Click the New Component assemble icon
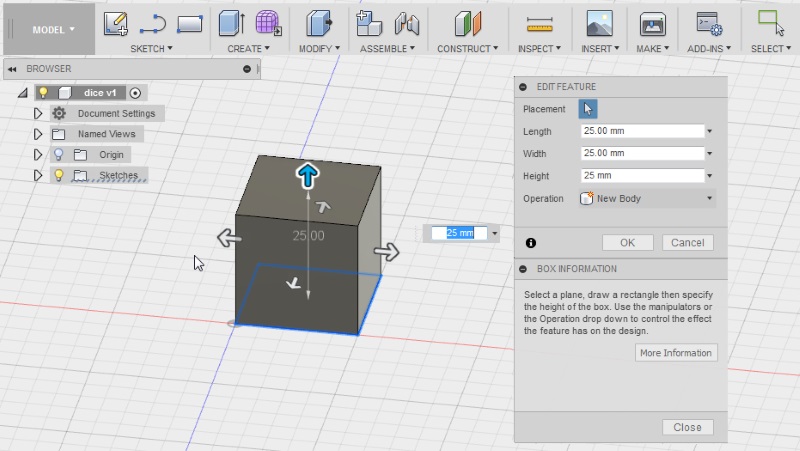Viewport: 800px width, 451px height. coord(368,23)
